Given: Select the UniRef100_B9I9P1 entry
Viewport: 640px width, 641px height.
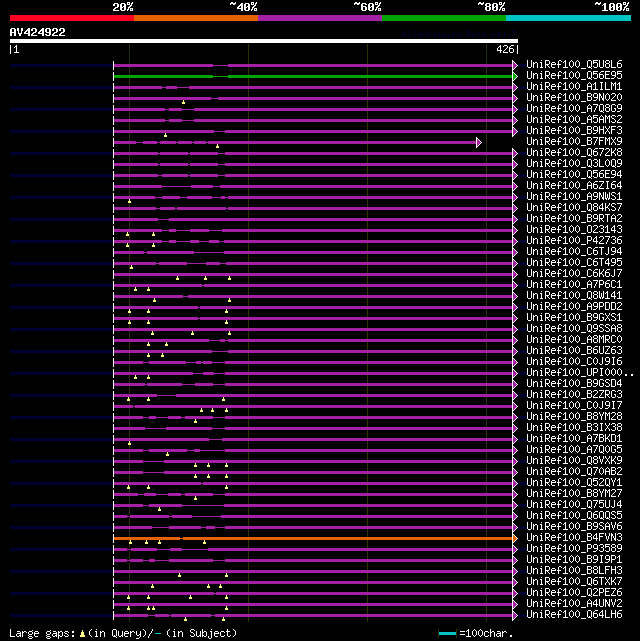Looking at the screenshot, I should [574, 560].
